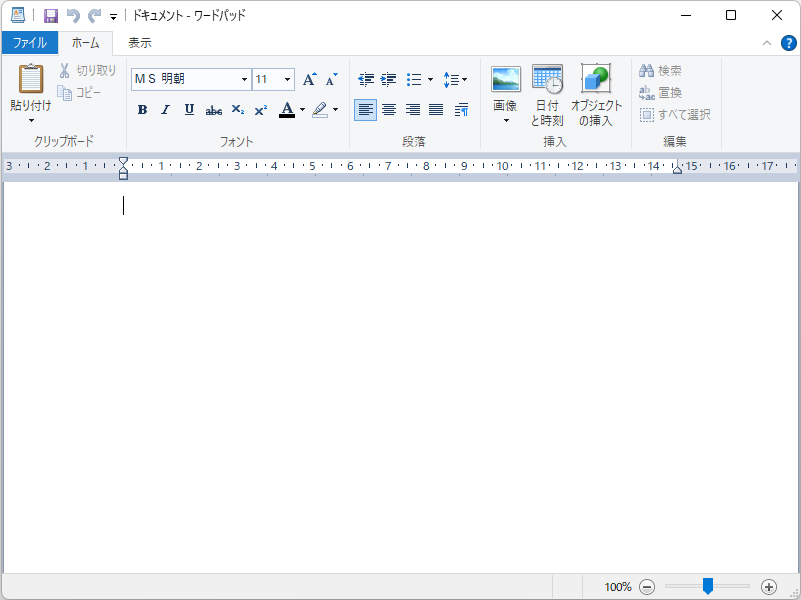Click すべて選択 select all
The width and height of the screenshot is (801, 600).
(x=675, y=114)
